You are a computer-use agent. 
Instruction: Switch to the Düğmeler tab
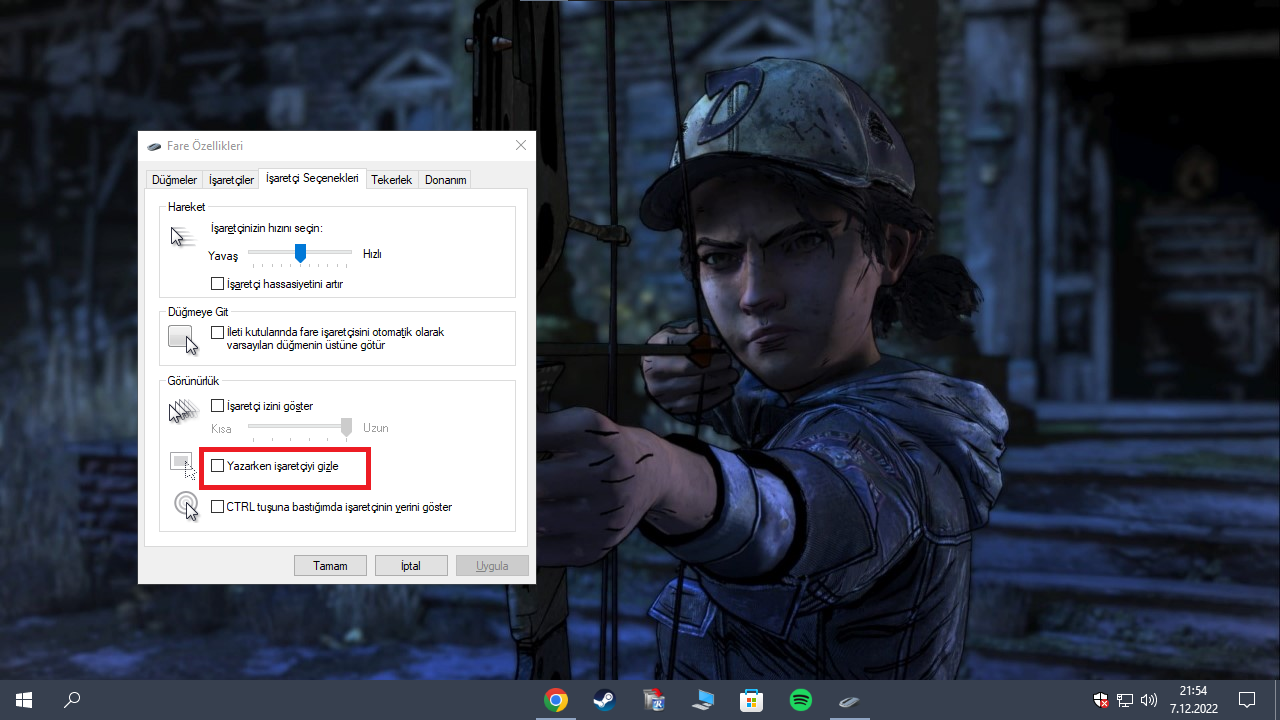point(174,180)
